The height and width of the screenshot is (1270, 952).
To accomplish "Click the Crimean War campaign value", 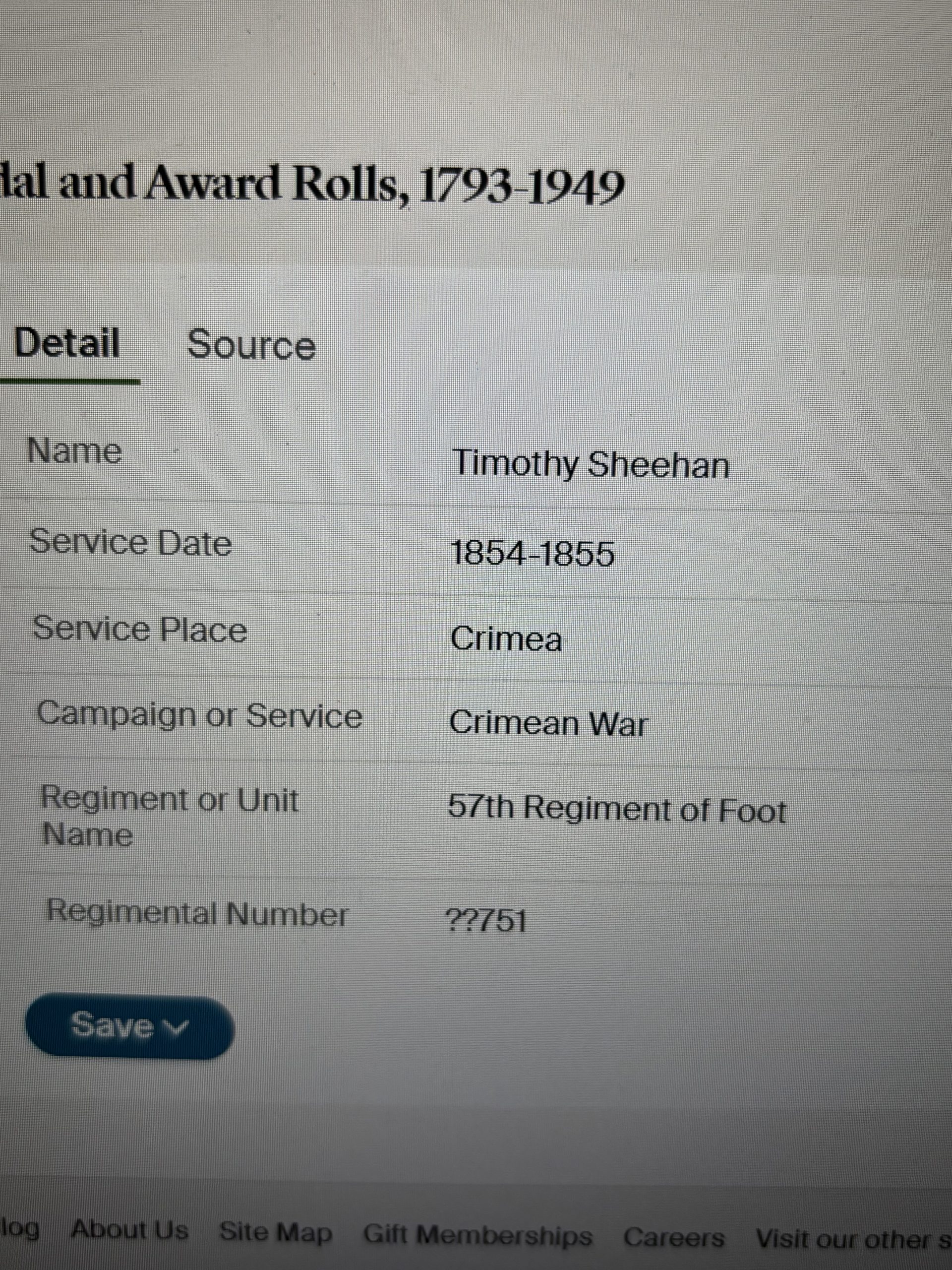I will tap(548, 723).
